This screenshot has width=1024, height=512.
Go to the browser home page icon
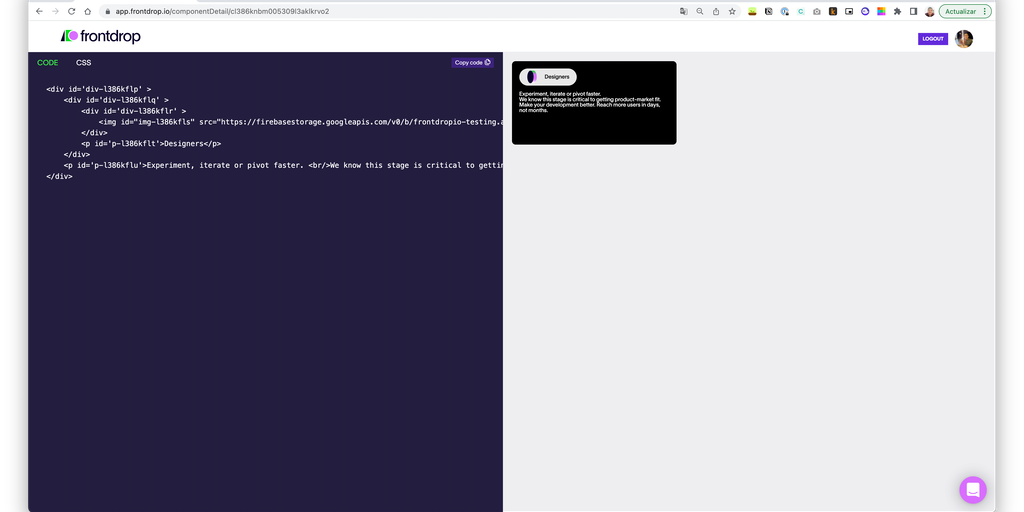pyautogui.click(x=88, y=11)
